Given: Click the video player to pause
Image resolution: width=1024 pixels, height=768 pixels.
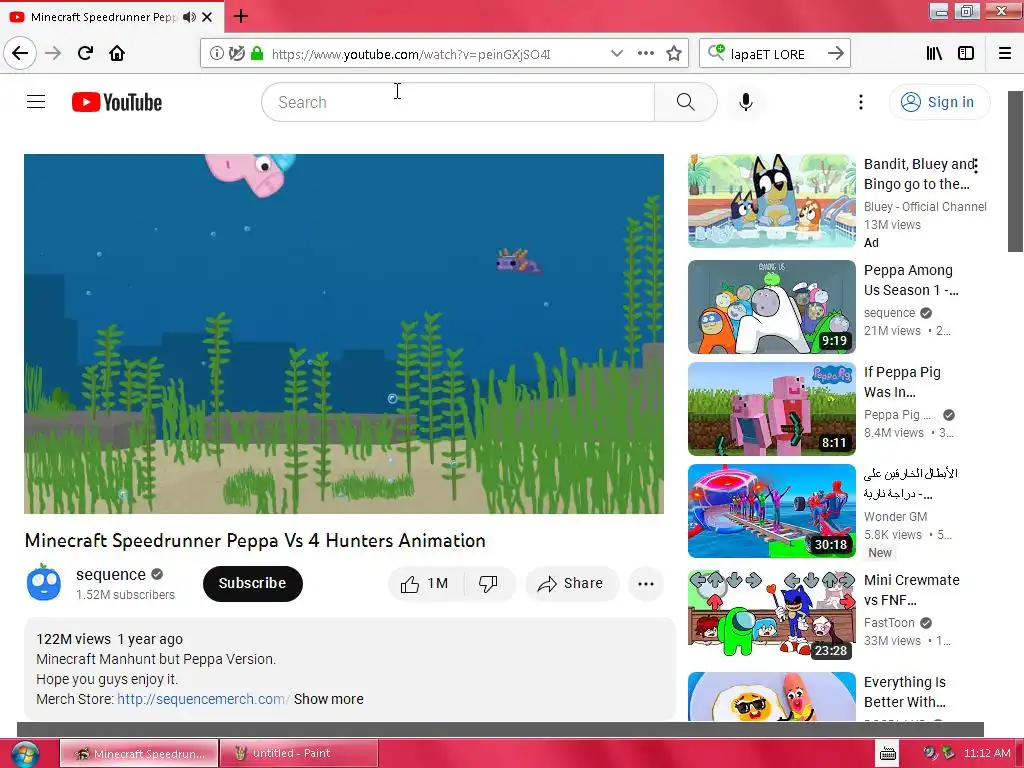Looking at the screenshot, I should 344,334.
